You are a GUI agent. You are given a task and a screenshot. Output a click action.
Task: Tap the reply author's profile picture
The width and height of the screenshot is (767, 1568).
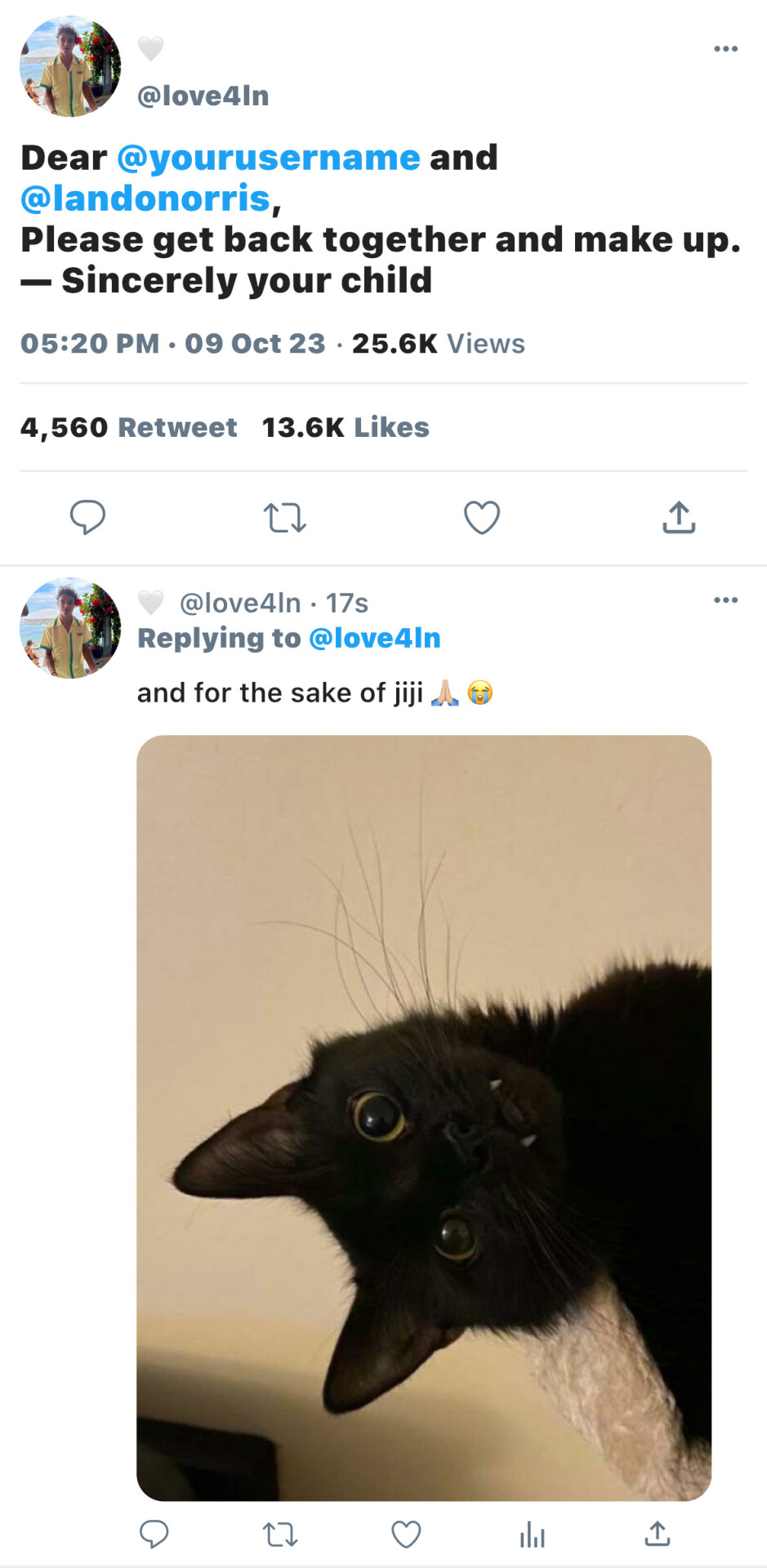(70, 628)
